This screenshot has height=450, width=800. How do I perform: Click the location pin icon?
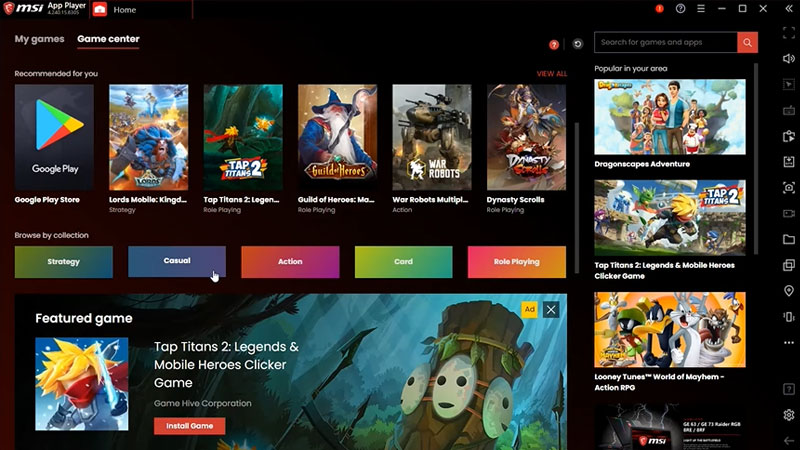pos(788,290)
